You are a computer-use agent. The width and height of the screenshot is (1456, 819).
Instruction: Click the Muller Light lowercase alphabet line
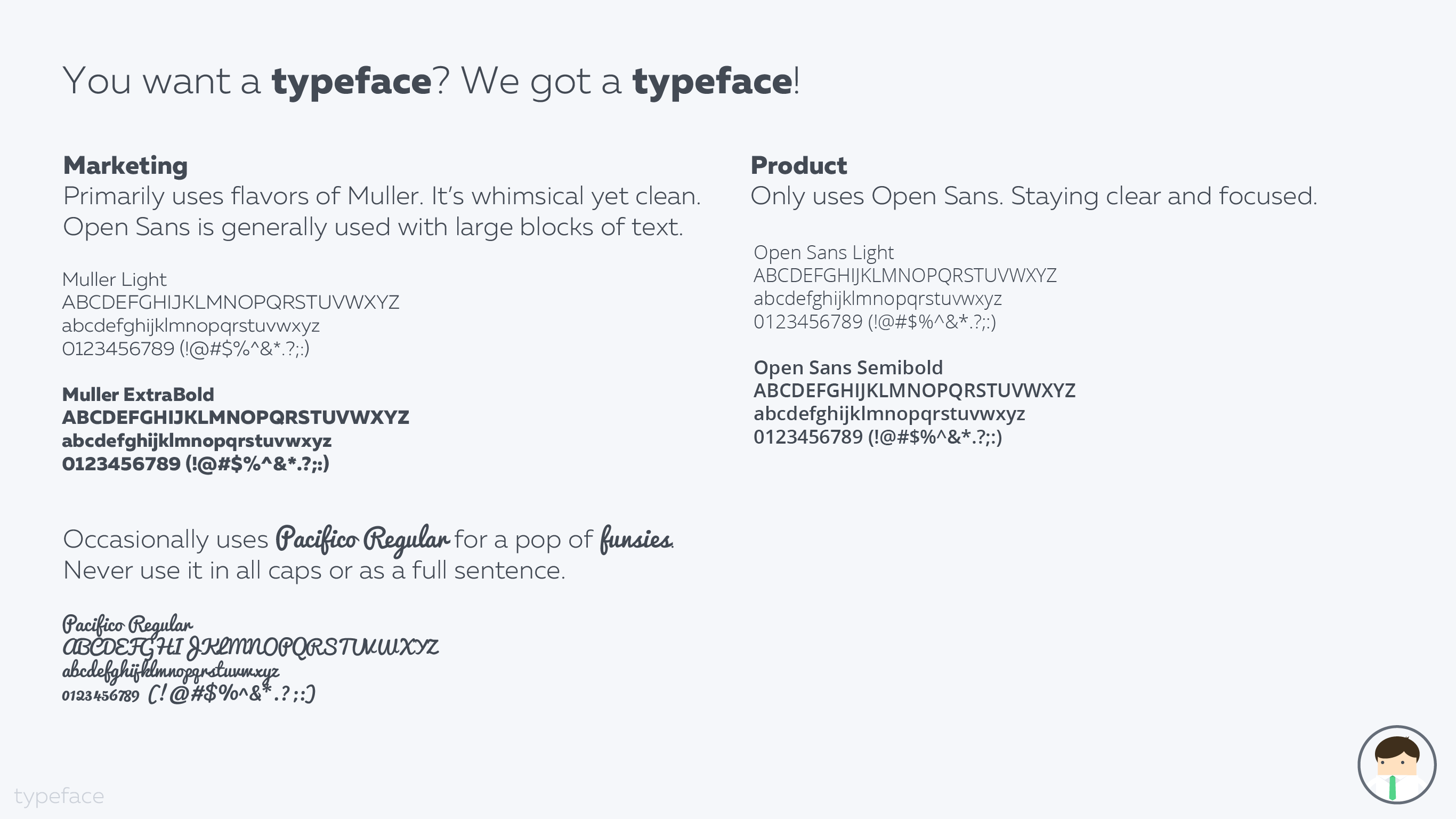(190, 326)
